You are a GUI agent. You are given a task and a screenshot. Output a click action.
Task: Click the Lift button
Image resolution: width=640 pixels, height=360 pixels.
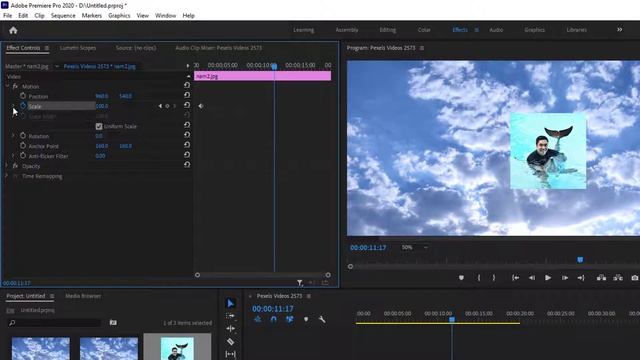click(x=601, y=278)
